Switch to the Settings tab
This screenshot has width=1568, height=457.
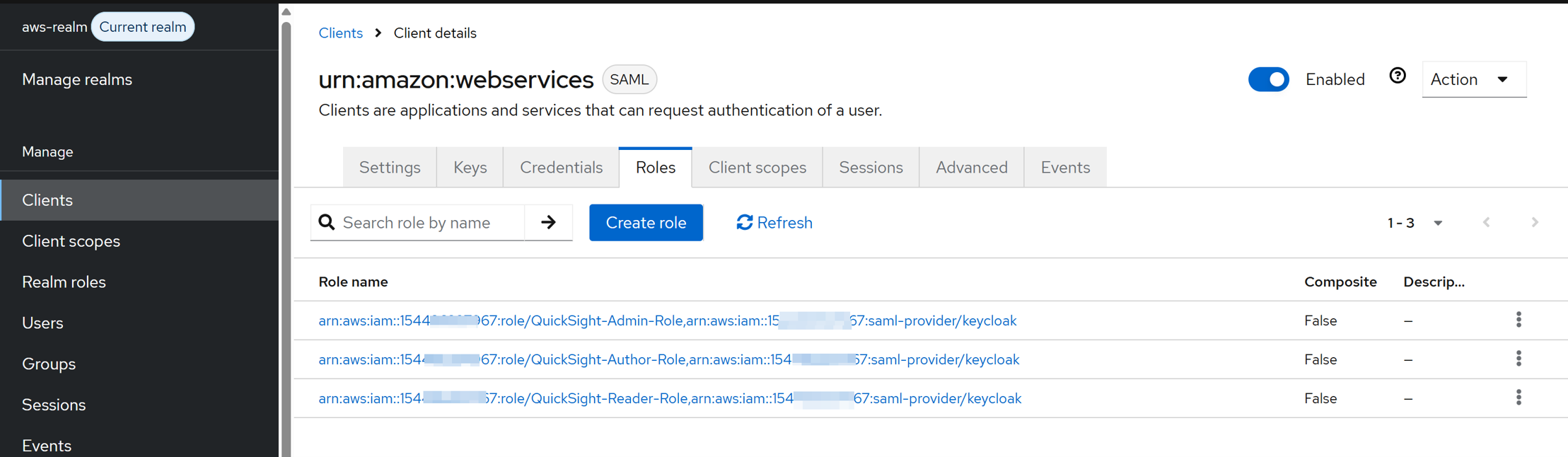coord(390,168)
